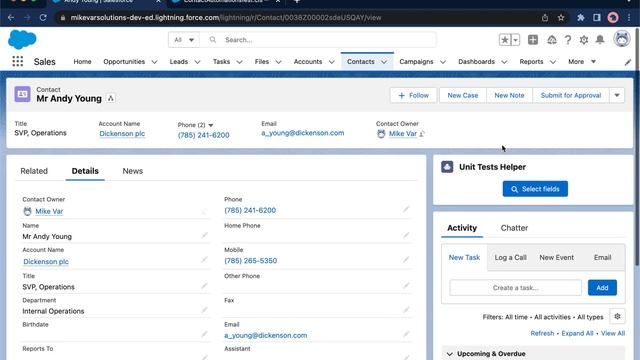Screen dimensions: 640x360
Task: Open browser extensions puzzle icon
Action: pyautogui.click(x=580, y=18)
